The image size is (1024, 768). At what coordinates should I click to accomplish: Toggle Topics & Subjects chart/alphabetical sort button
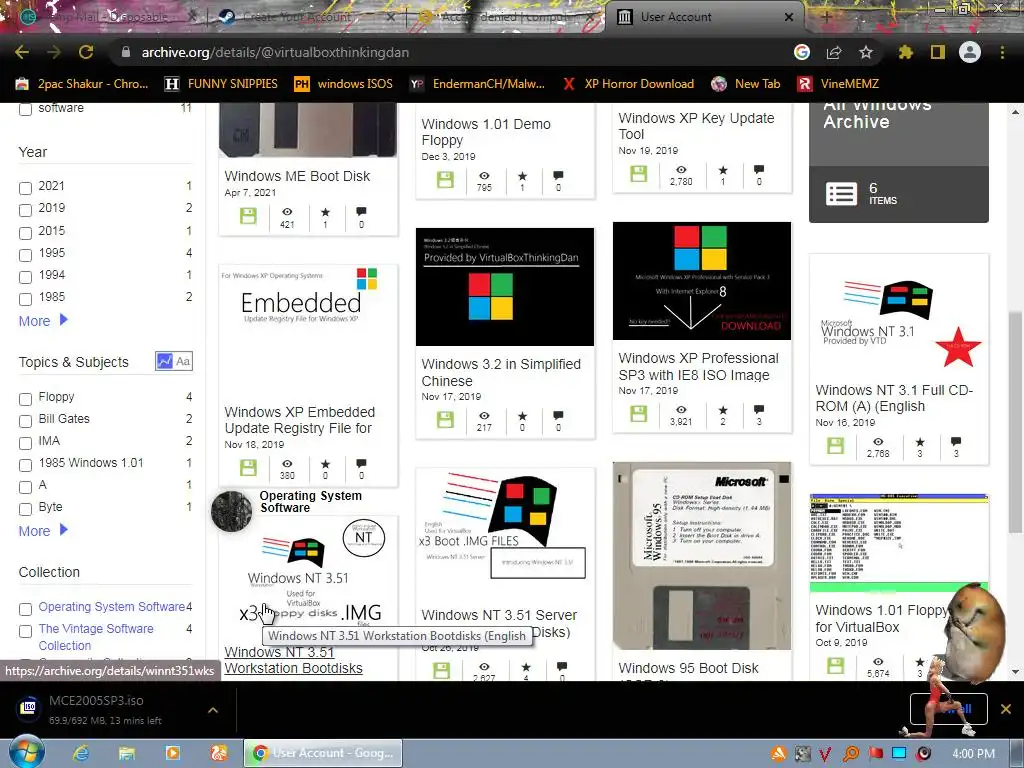174,361
